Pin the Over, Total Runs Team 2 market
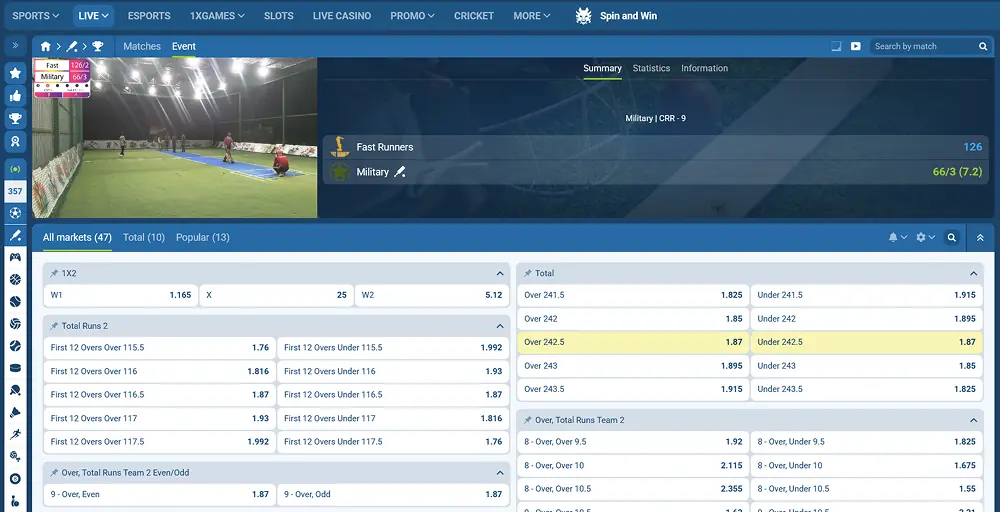The height and width of the screenshot is (512, 1000). point(527,421)
